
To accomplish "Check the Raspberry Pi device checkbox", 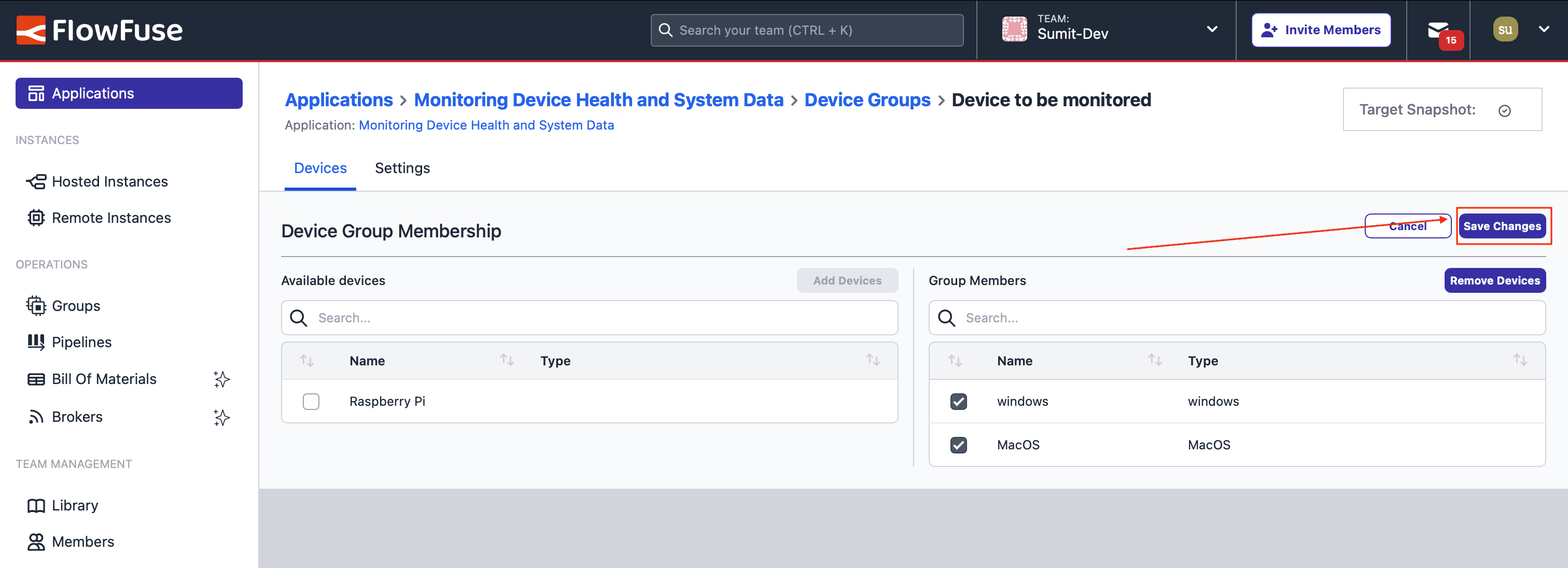I will coord(311,401).
